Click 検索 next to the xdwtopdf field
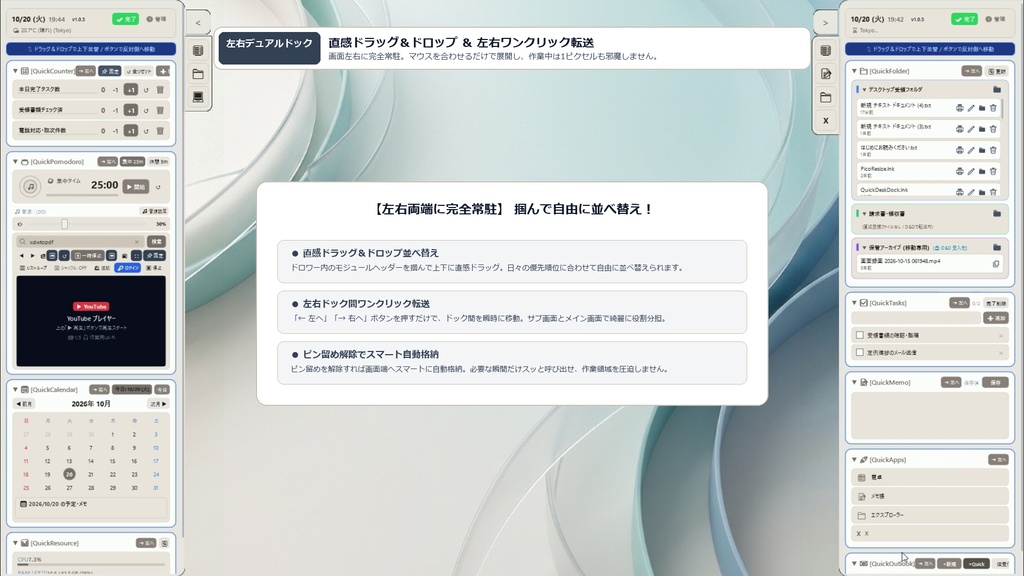Image resolution: width=1024 pixels, height=576 pixels. click(x=156, y=242)
